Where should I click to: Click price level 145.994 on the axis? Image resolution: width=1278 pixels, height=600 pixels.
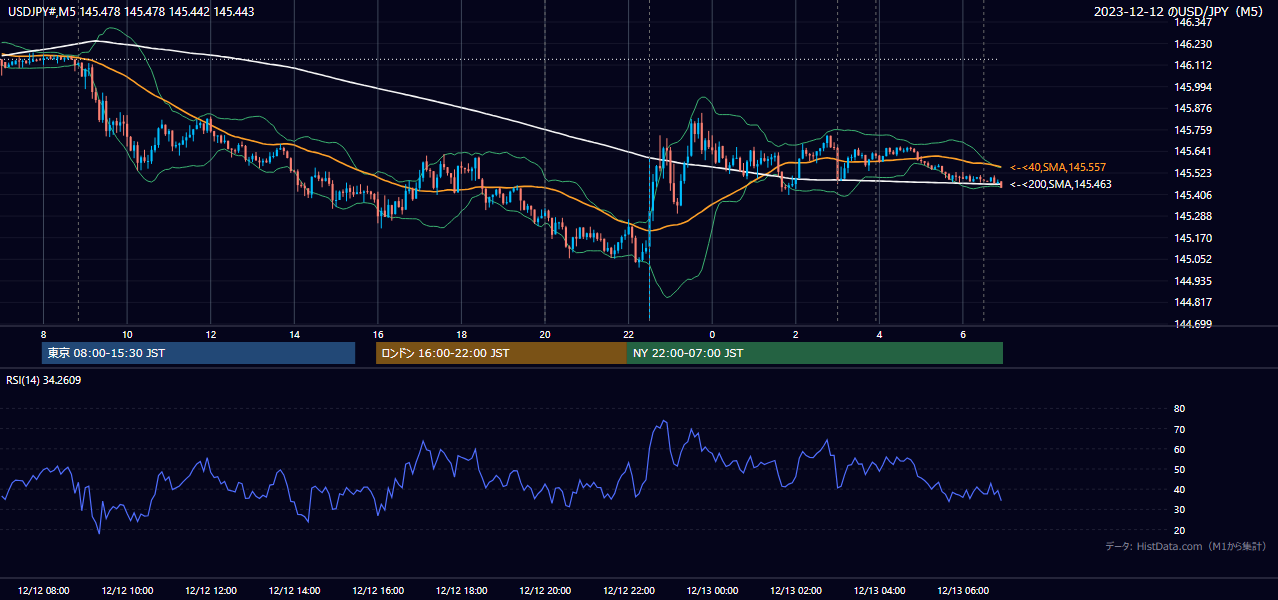pyautogui.click(x=1194, y=87)
